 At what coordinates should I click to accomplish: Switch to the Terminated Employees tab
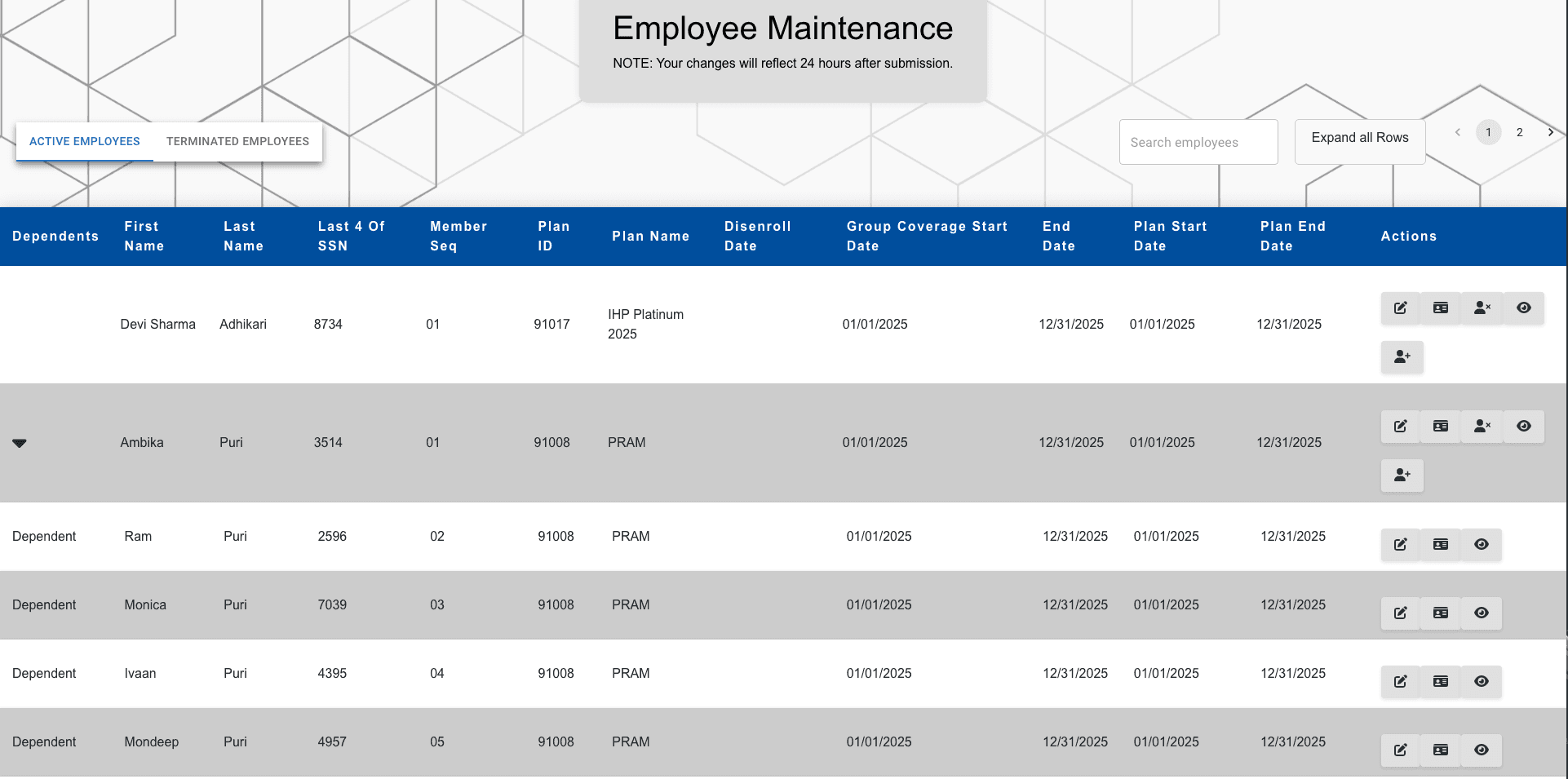click(x=237, y=141)
